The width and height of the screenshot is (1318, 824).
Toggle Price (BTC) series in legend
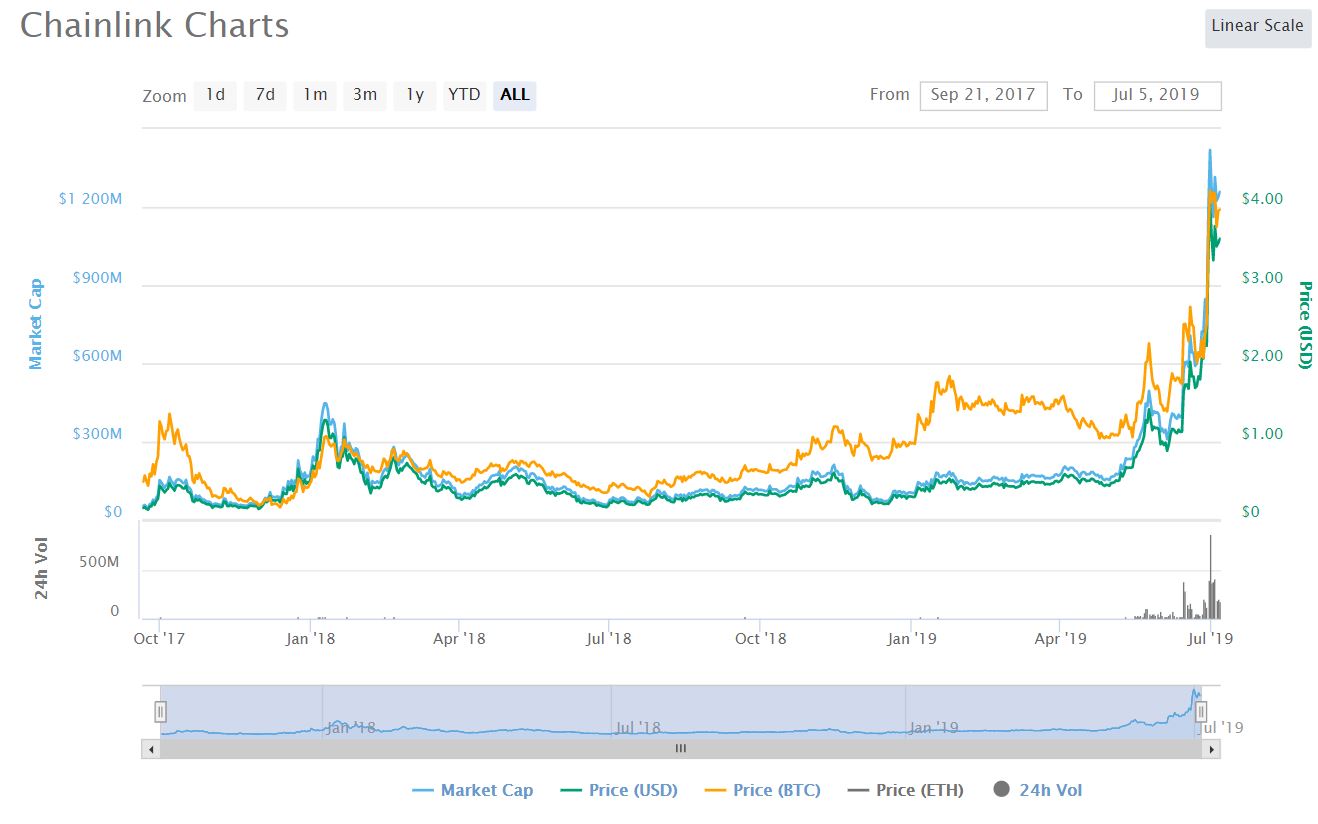(x=762, y=790)
